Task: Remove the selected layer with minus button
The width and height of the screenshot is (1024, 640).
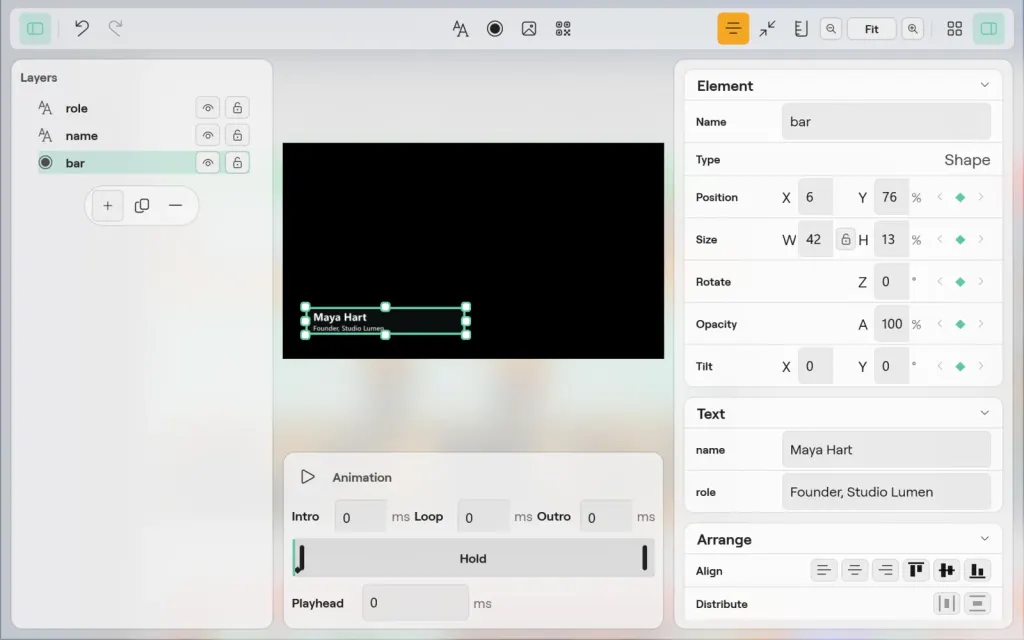Action: (175, 206)
